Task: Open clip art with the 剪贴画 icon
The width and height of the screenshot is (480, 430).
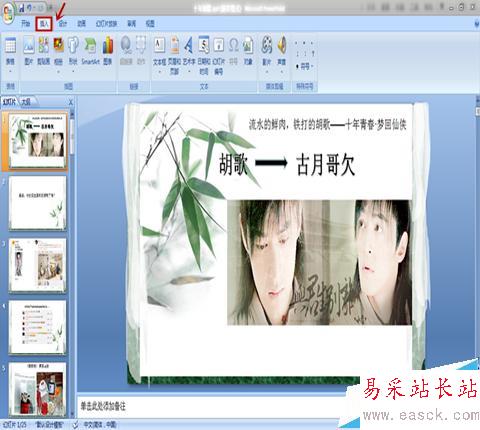Action: point(44,51)
